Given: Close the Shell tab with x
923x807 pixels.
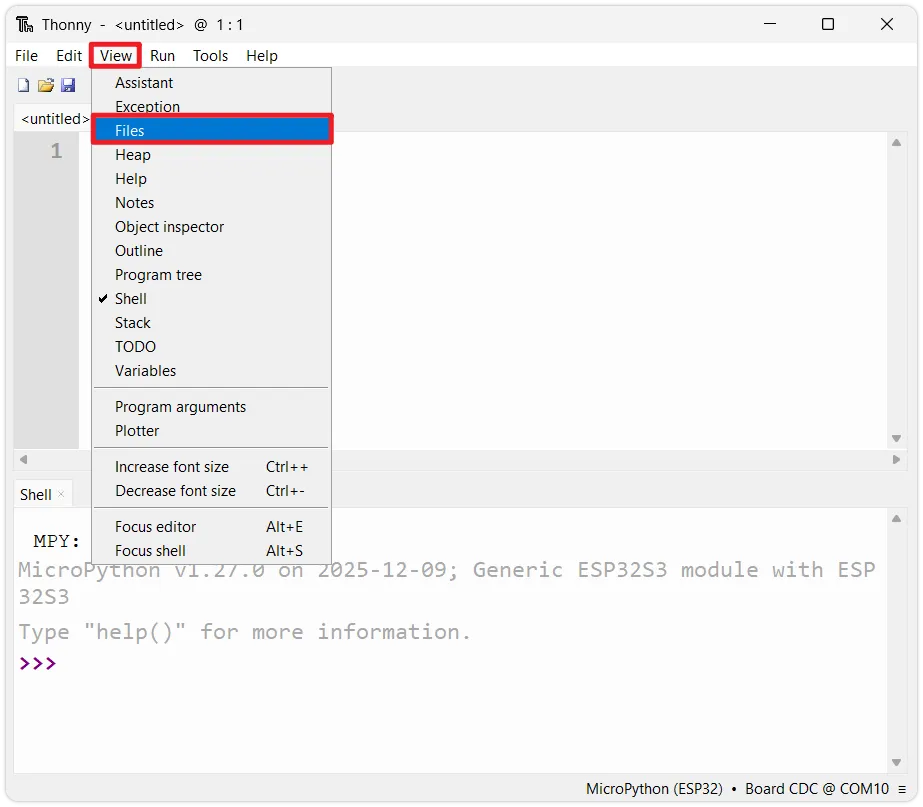Looking at the screenshot, I should (61, 494).
